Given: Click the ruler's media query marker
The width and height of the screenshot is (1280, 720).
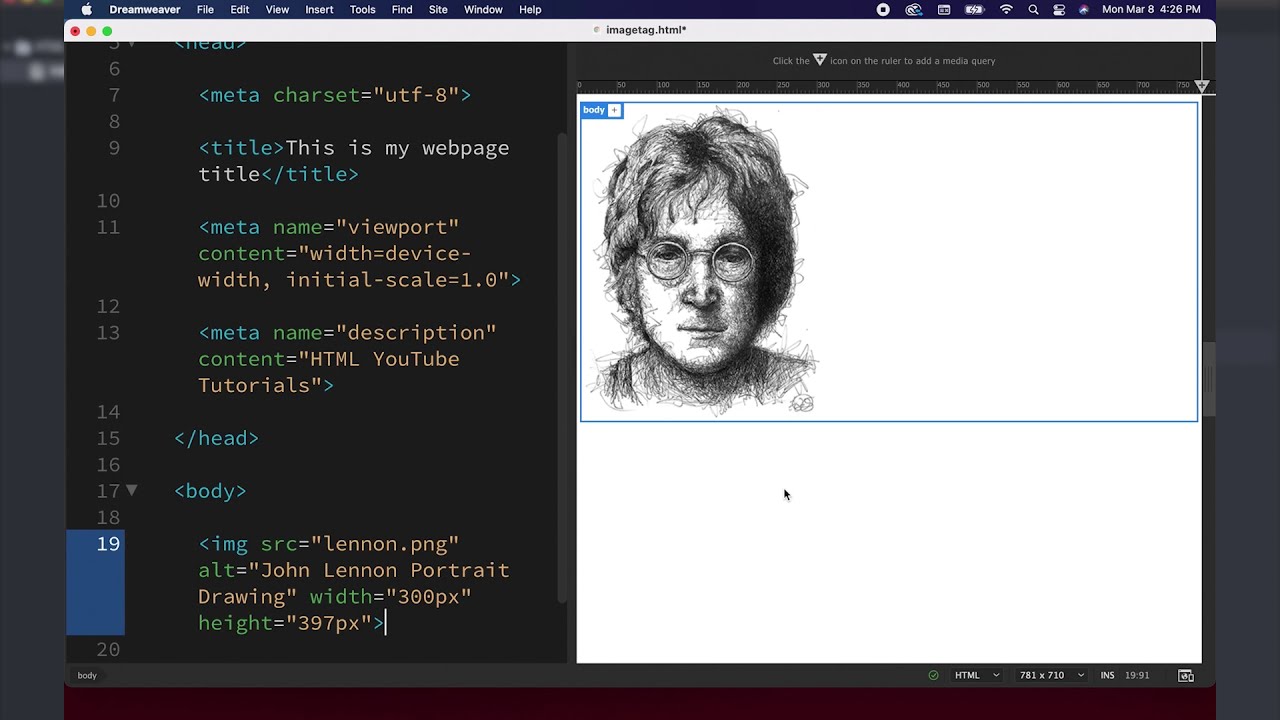Looking at the screenshot, I should coord(1202,87).
